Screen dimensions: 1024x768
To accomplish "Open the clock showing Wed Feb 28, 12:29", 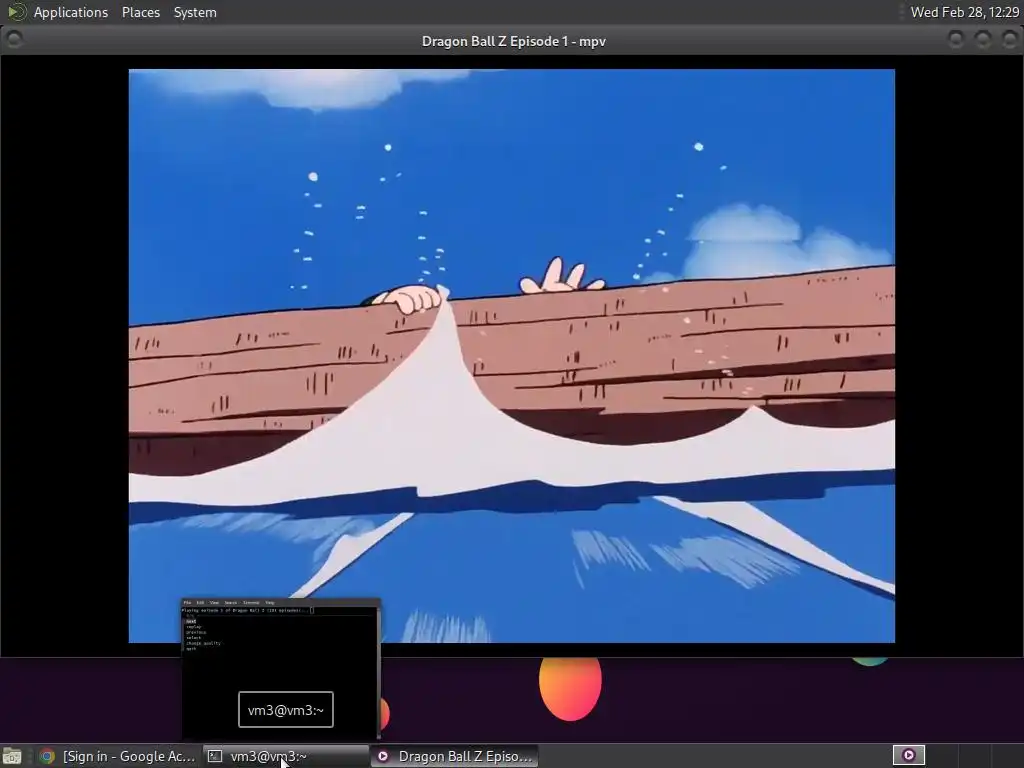I will [965, 12].
